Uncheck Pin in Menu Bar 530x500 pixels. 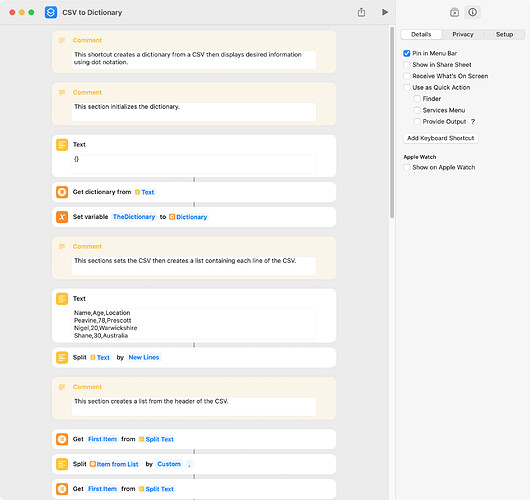point(407,53)
